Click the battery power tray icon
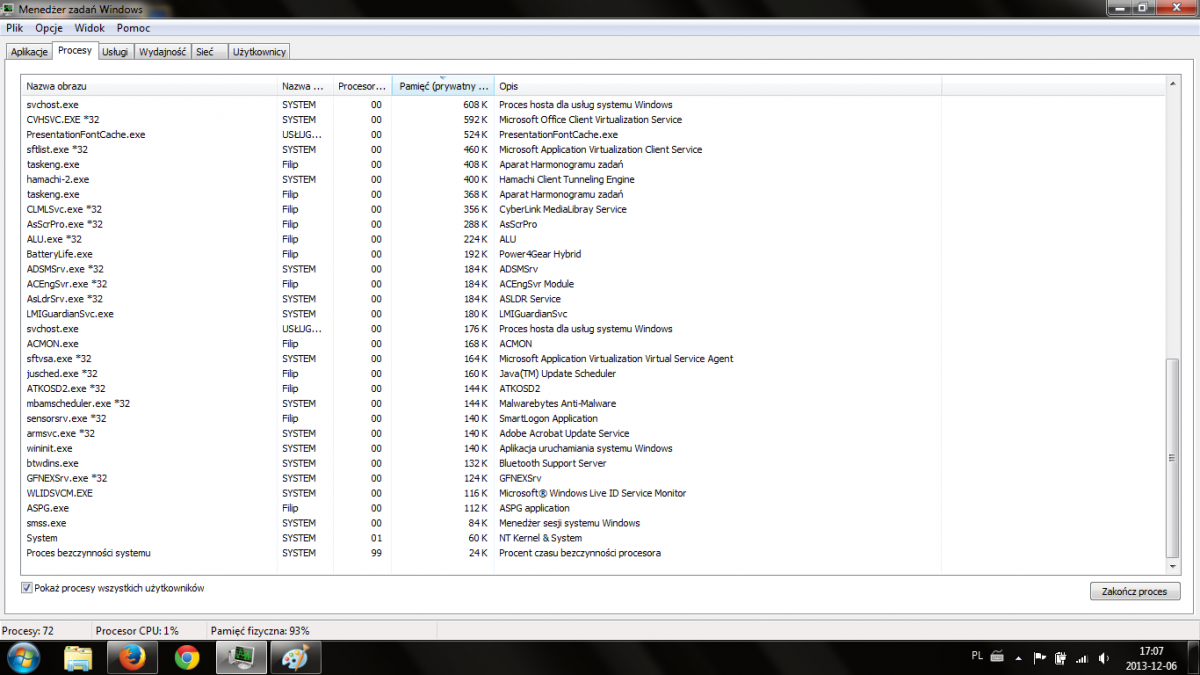The image size is (1200, 675). tap(1060, 658)
